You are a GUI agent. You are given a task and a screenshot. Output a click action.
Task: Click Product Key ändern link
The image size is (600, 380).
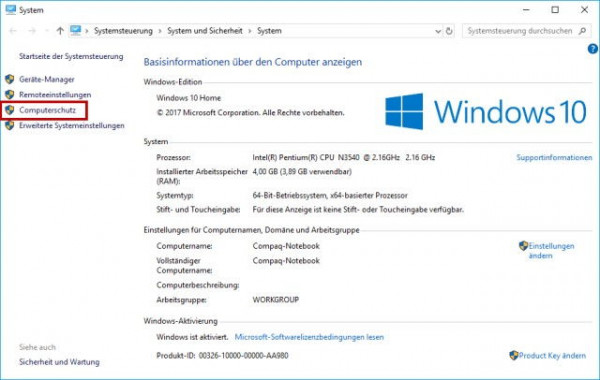(552, 356)
